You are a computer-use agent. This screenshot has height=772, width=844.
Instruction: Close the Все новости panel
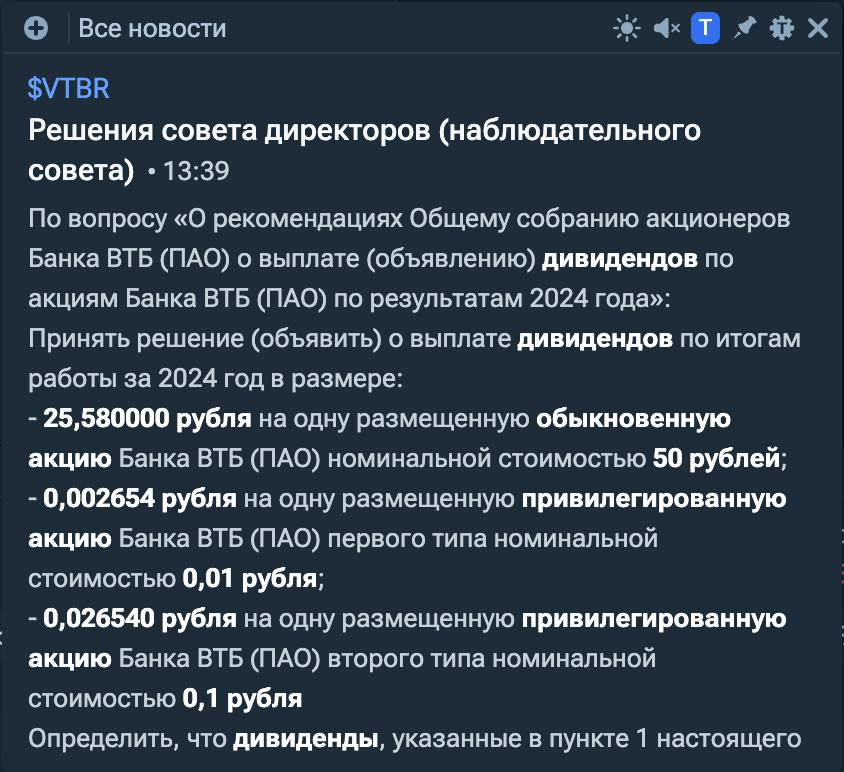click(x=818, y=29)
